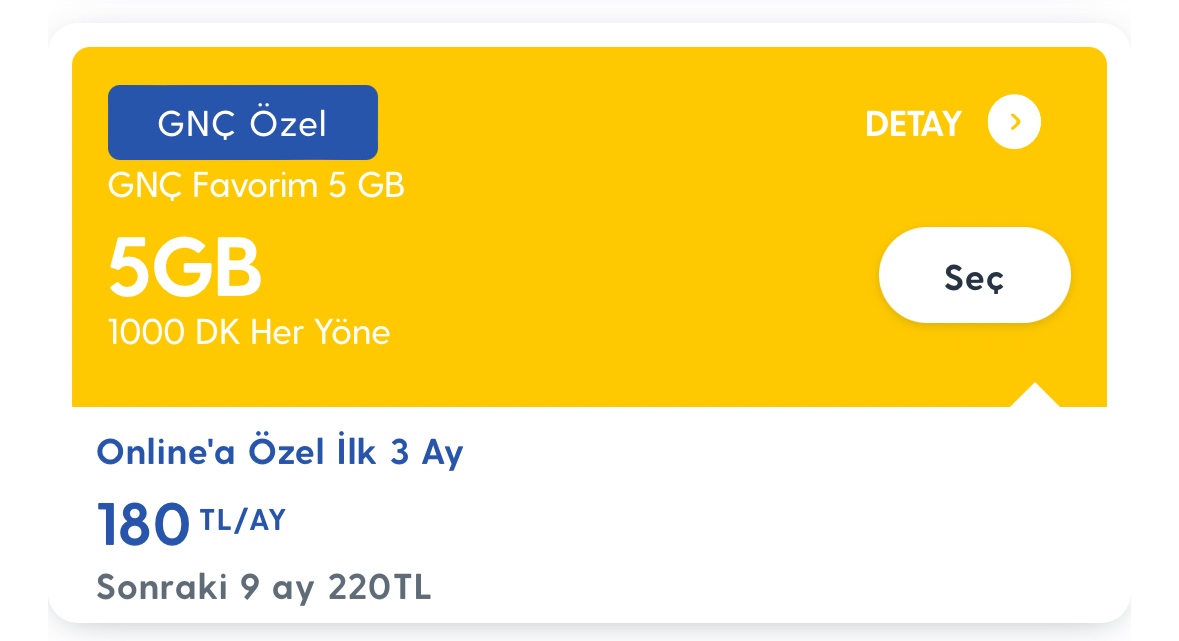The width and height of the screenshot is (1179, 641).
Task: Click the TL/AY unit label
Action: 243,520
